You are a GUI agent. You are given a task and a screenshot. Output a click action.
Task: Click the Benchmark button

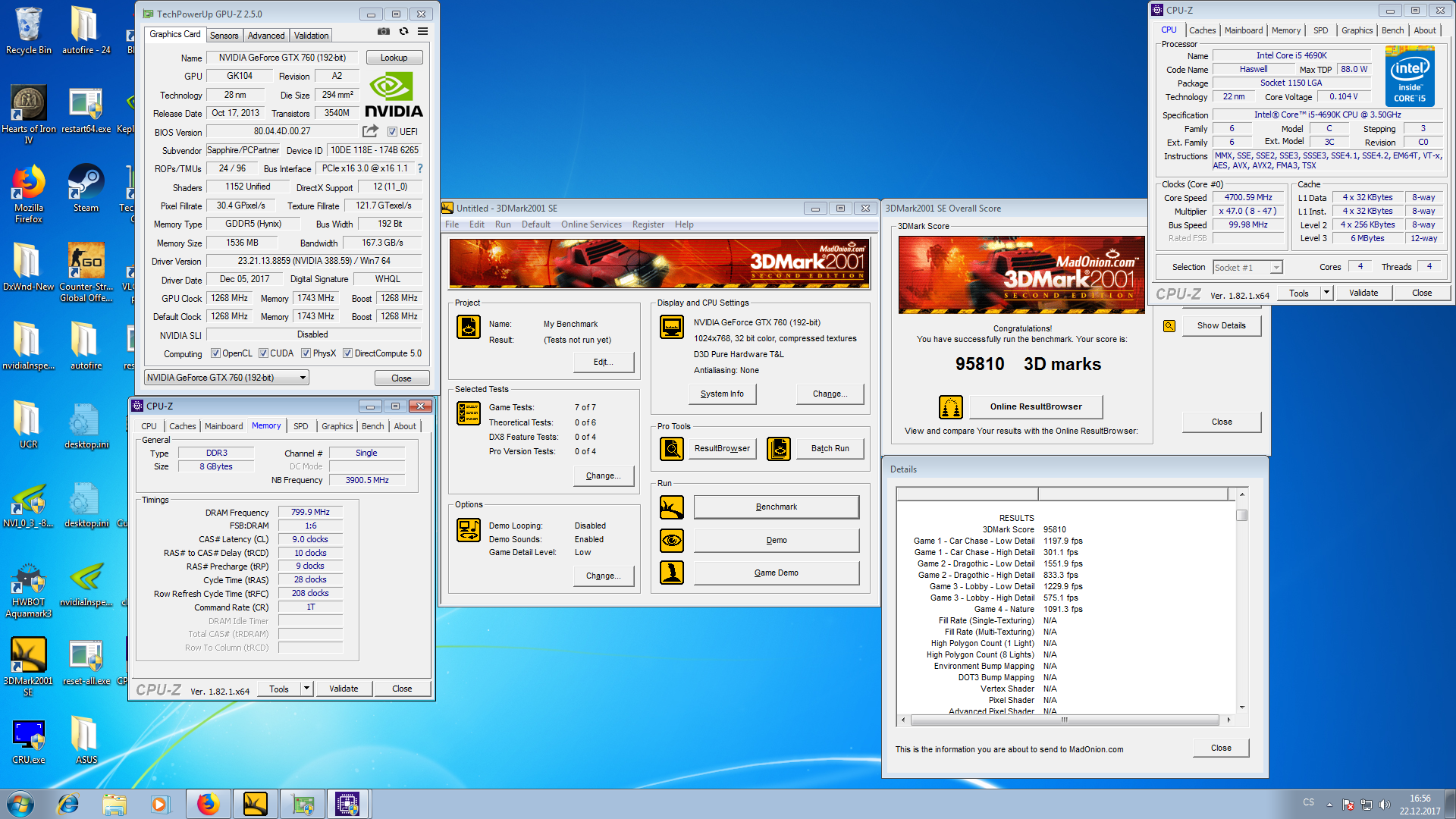[x=777, y=507]
